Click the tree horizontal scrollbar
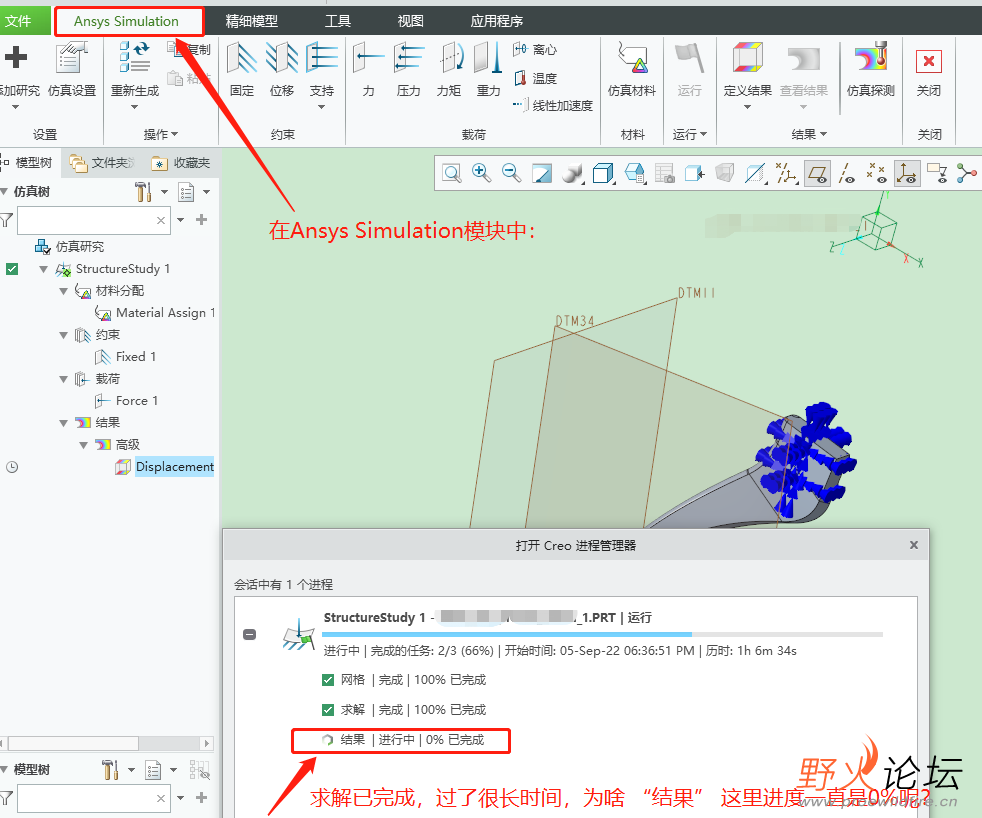This screenshot has width=982, height=818. 106,743
